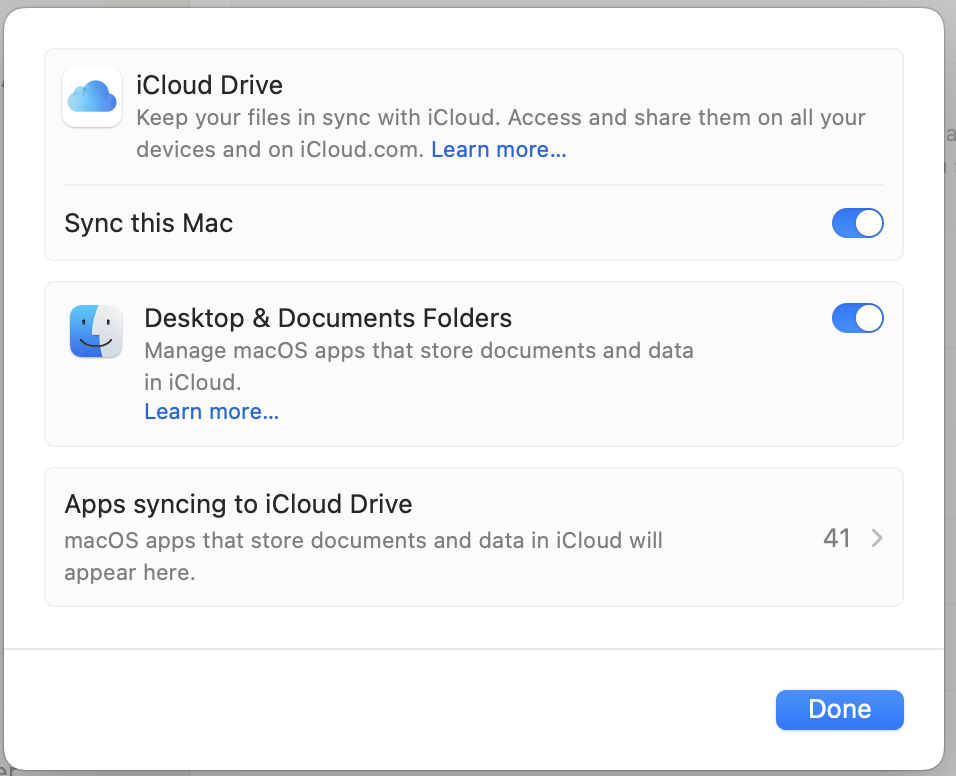956x776 pixels.
Task: Disable the Desktop & Documents Folders toggle
Action: point(857,318)
